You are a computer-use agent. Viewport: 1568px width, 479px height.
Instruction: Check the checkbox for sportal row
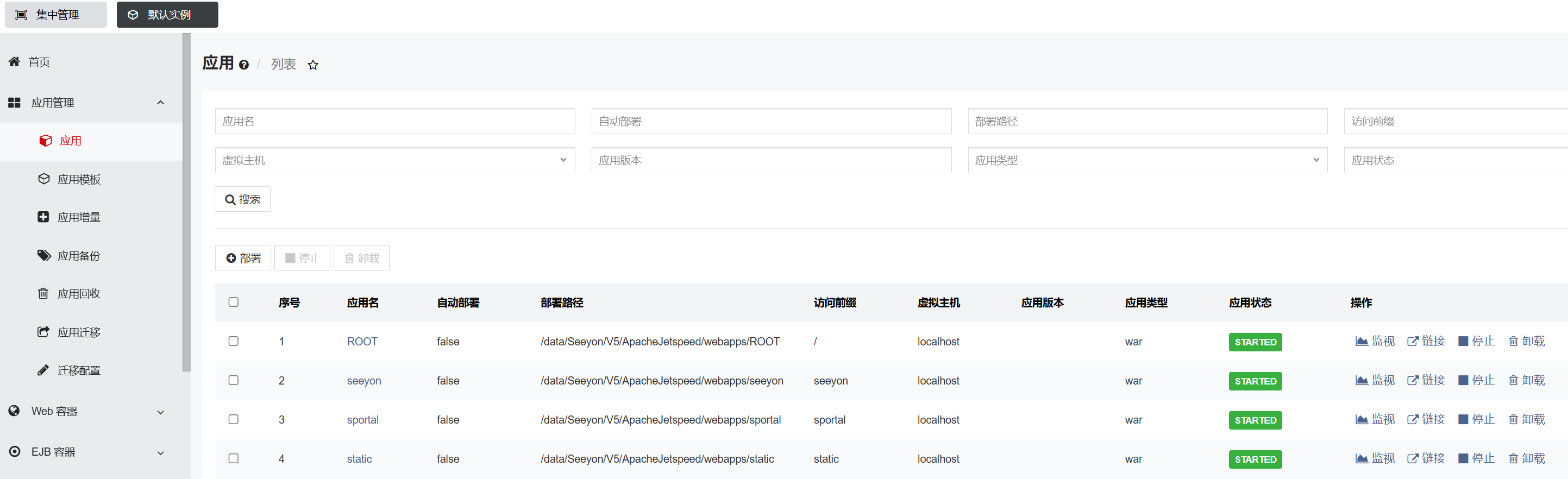click(x=233, y=419)
